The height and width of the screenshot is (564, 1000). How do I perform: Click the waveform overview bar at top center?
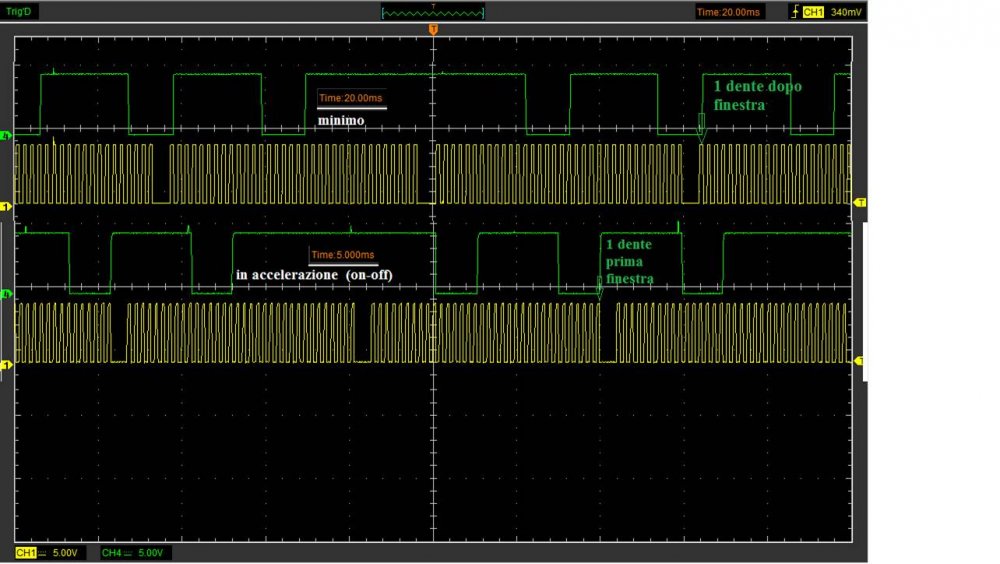432,12
